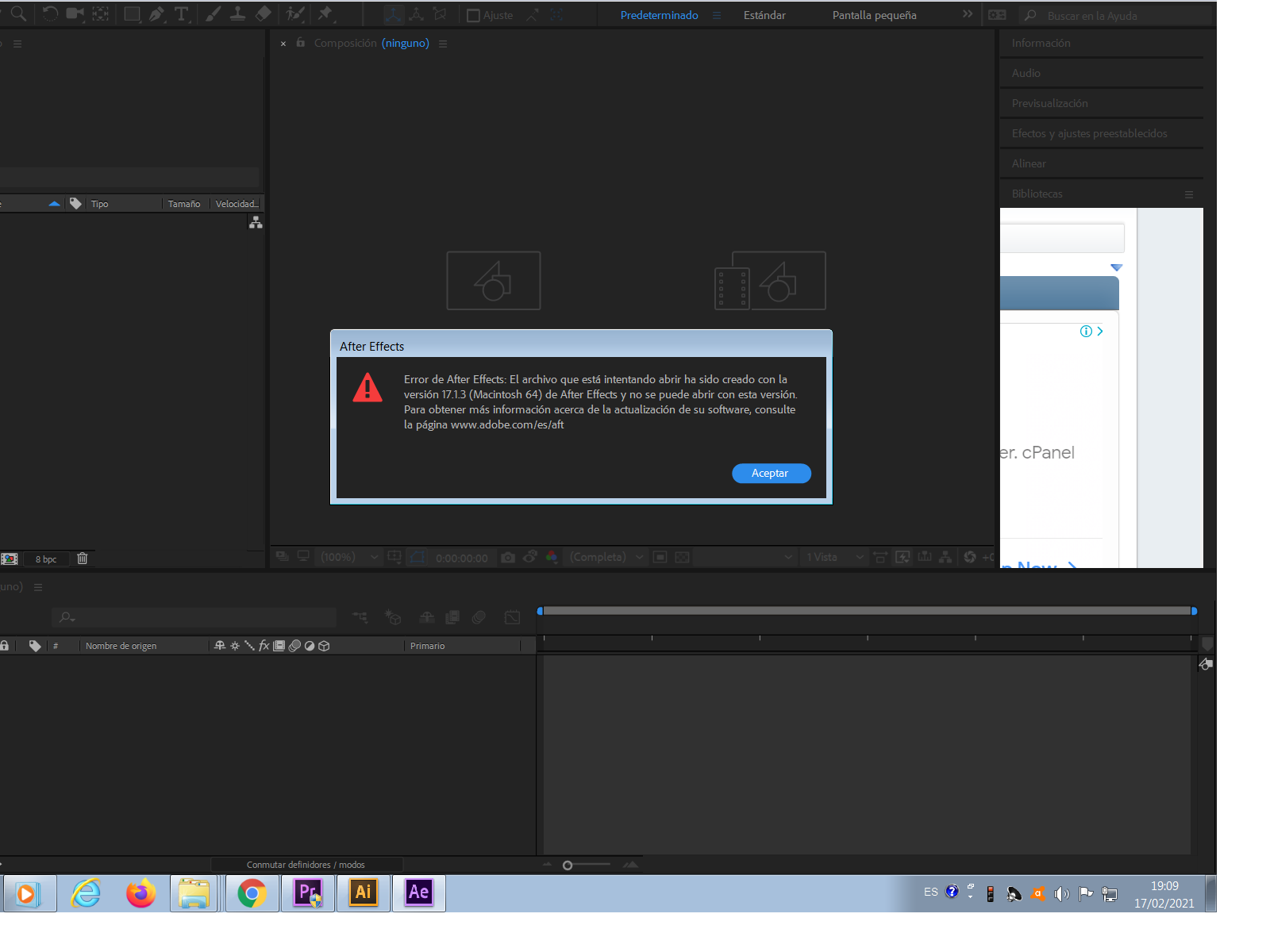Click the work area end blue handle

tap(1194, 611)
